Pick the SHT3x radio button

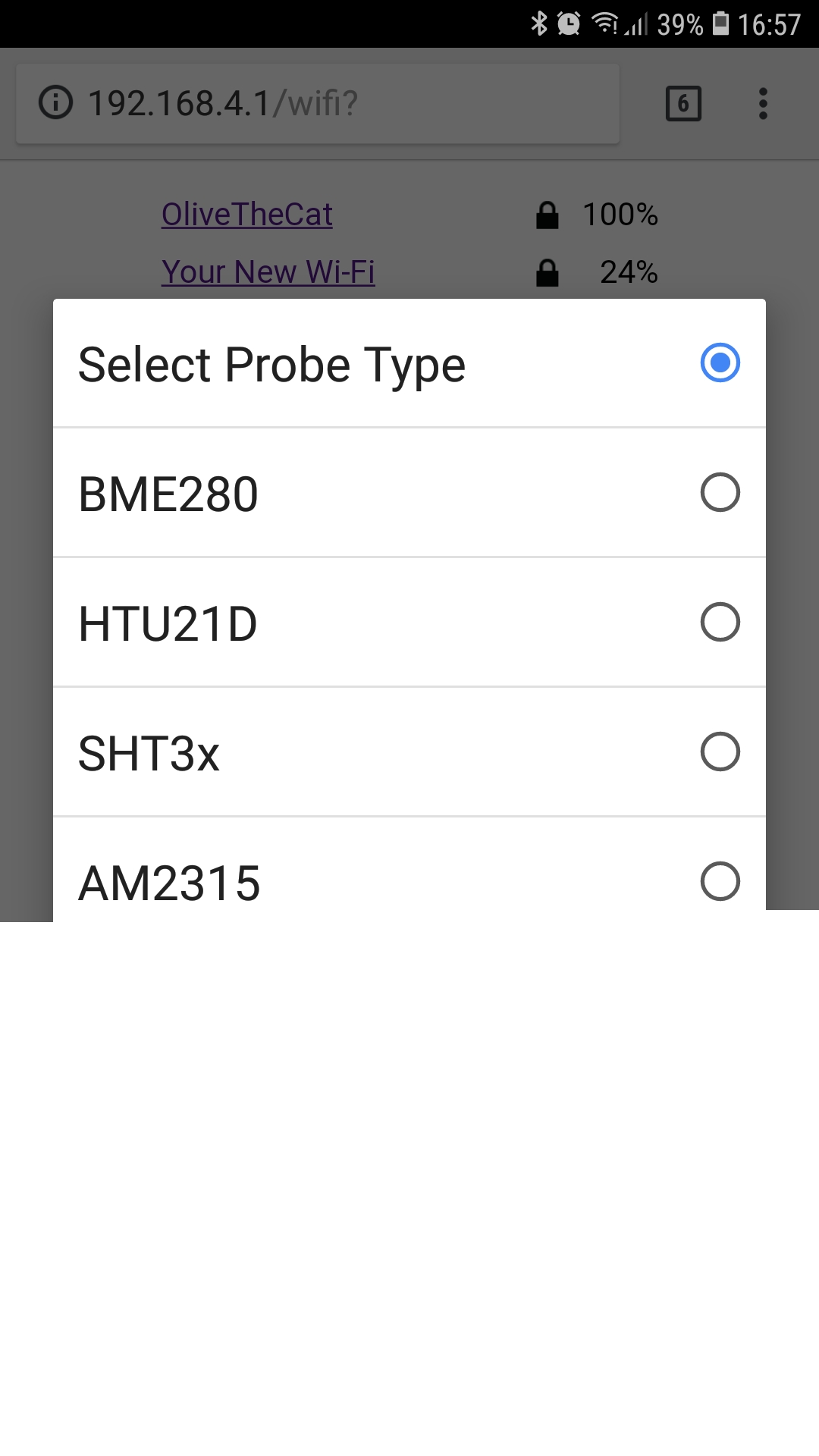point(720,752)
